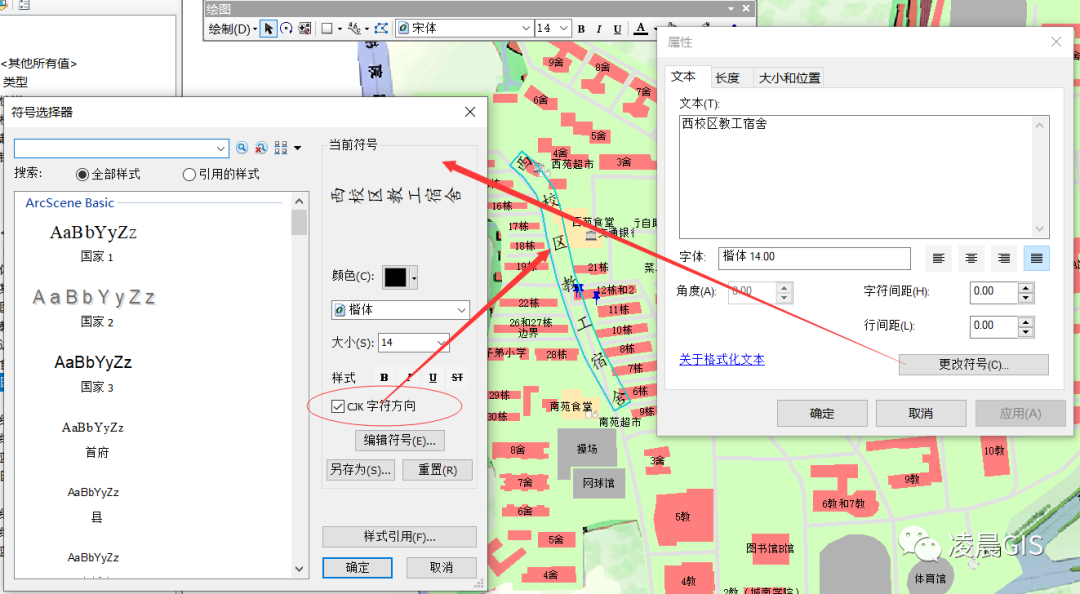Cancel the symbol selector with 取消
This screenshot has width=1080, height=594.
click(442, 568)
